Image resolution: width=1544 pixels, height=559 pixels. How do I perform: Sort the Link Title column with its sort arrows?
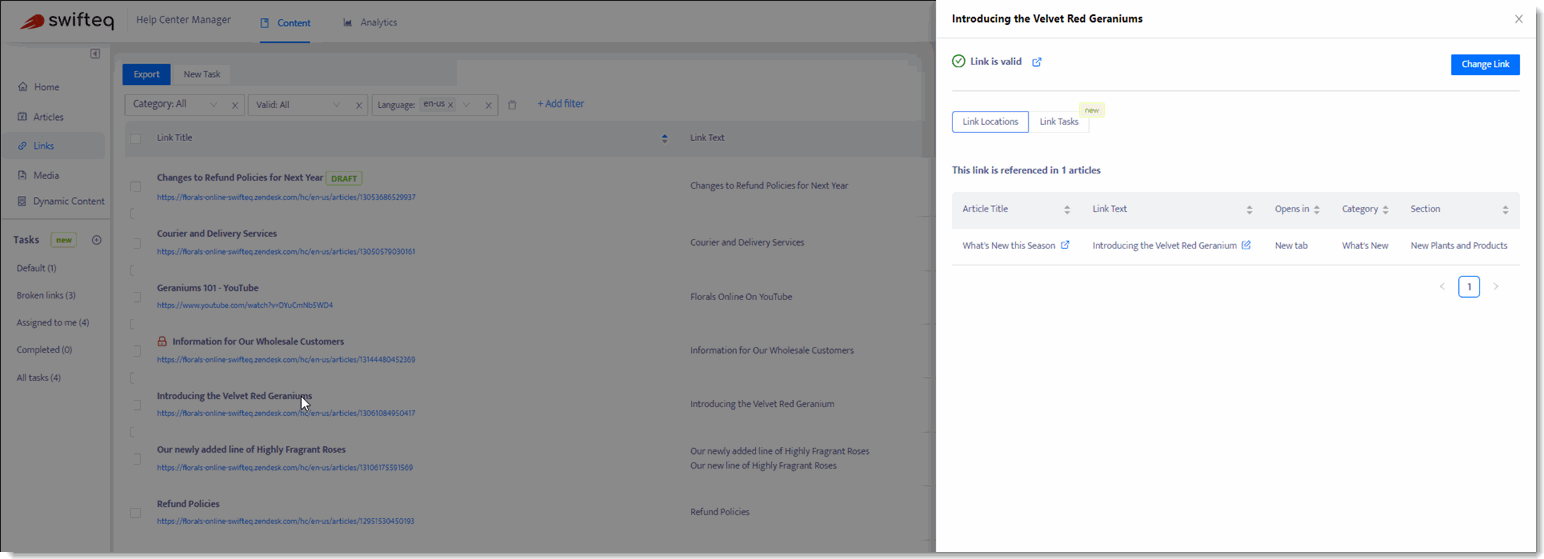pos(665,138)
